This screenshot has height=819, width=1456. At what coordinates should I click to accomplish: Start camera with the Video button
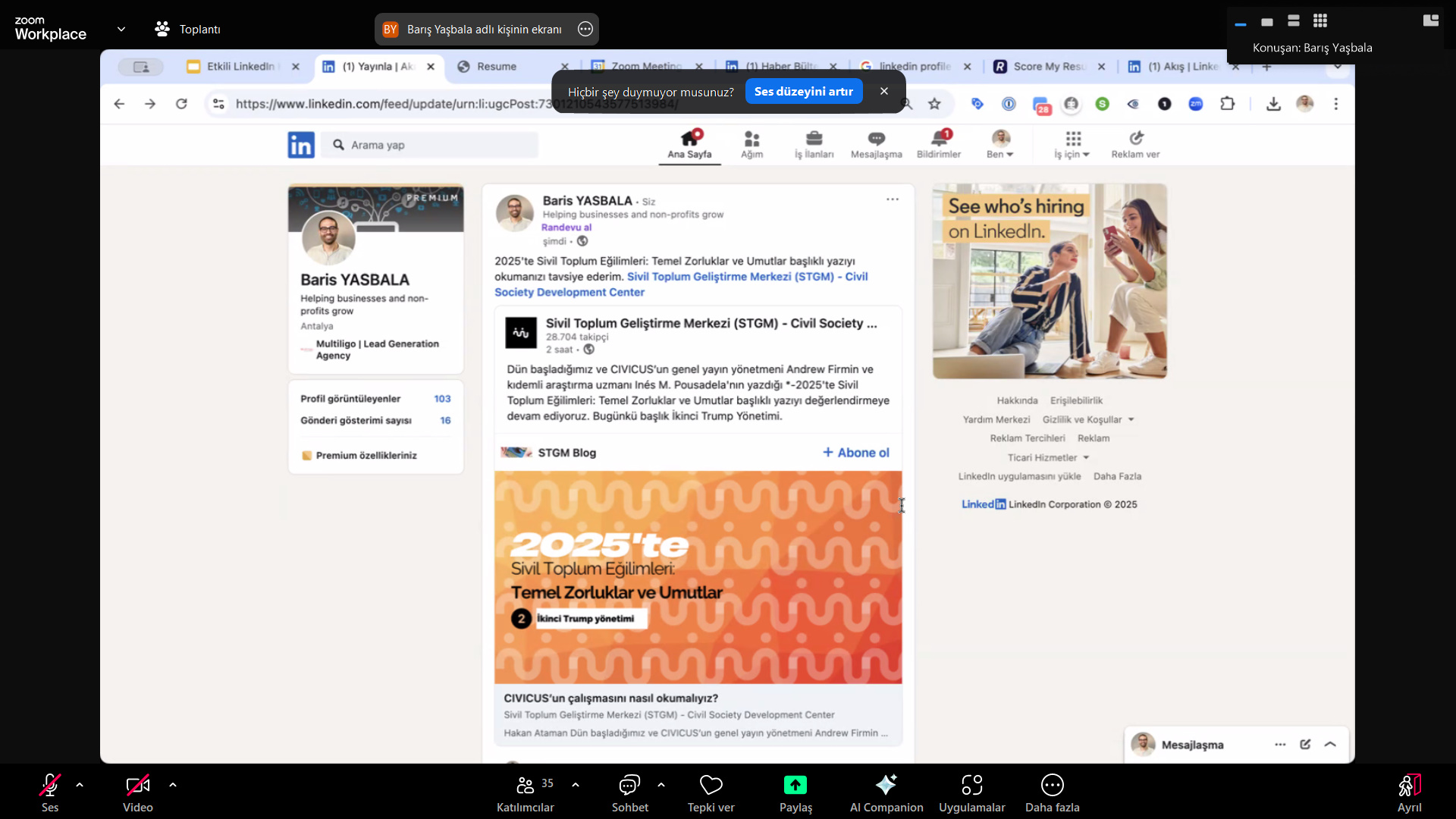click(138, 792)
